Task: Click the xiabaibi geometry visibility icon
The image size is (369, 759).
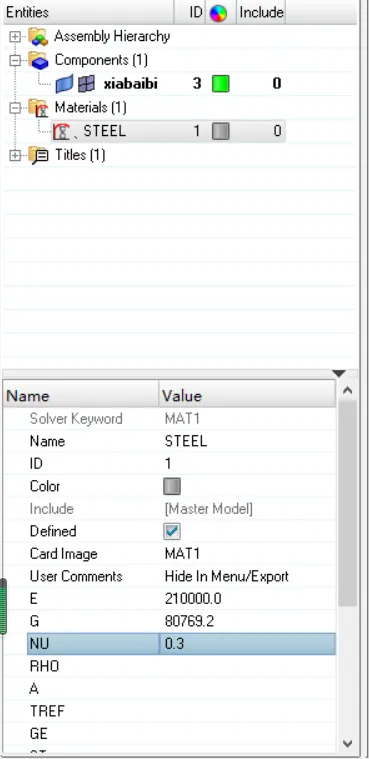Action: 64,84
